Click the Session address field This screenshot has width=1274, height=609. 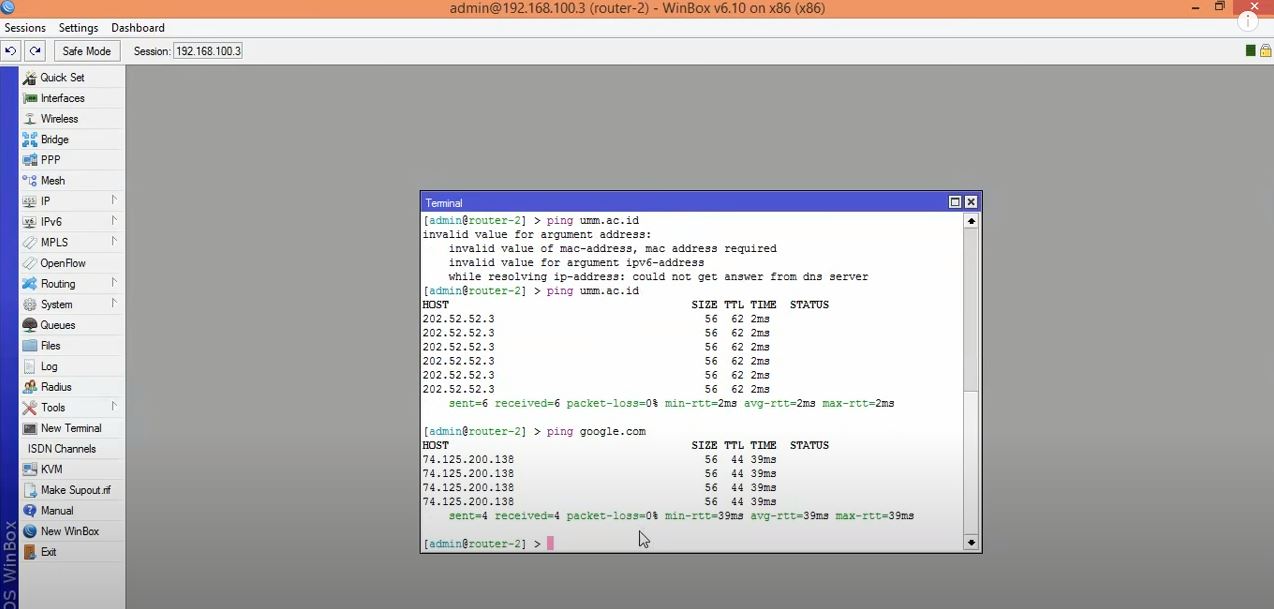click(208, 51)
